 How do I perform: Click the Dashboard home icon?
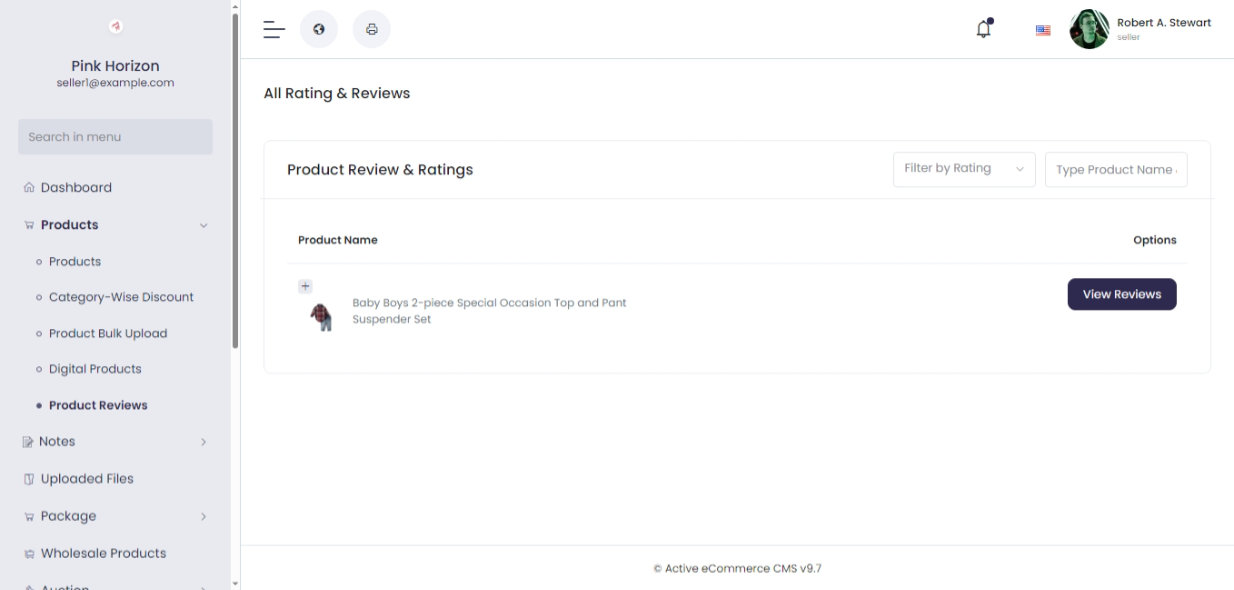pos(29,188)
